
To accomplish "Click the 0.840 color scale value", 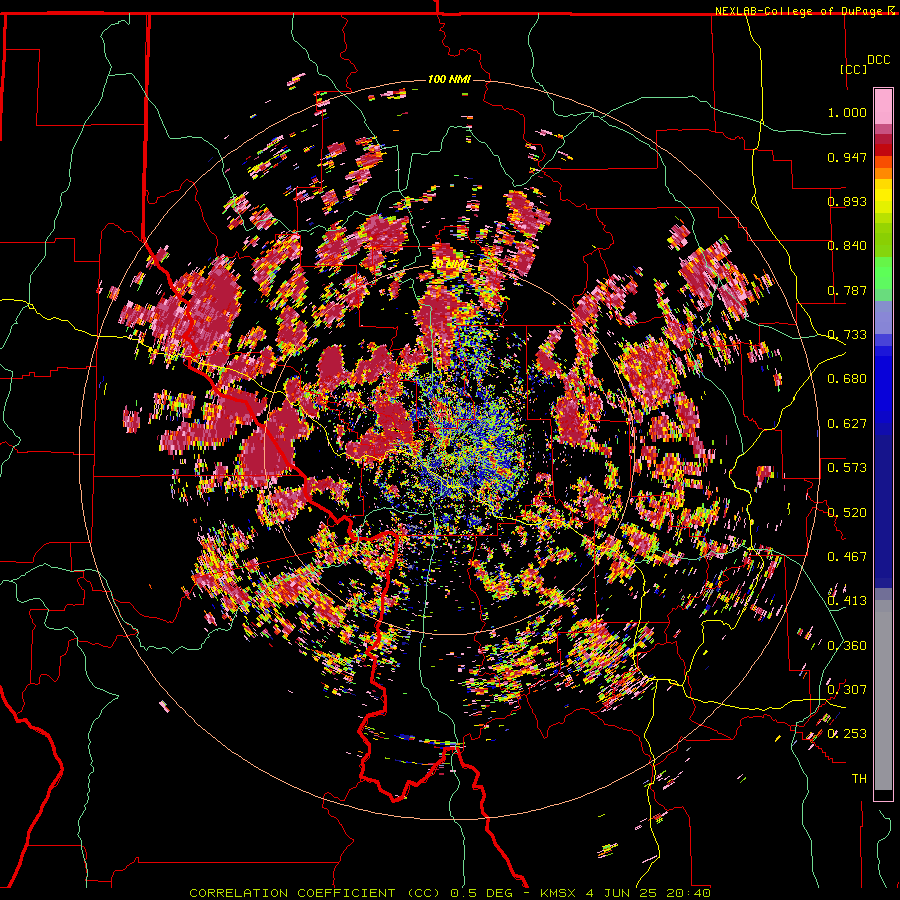I will tap(847, 246).
